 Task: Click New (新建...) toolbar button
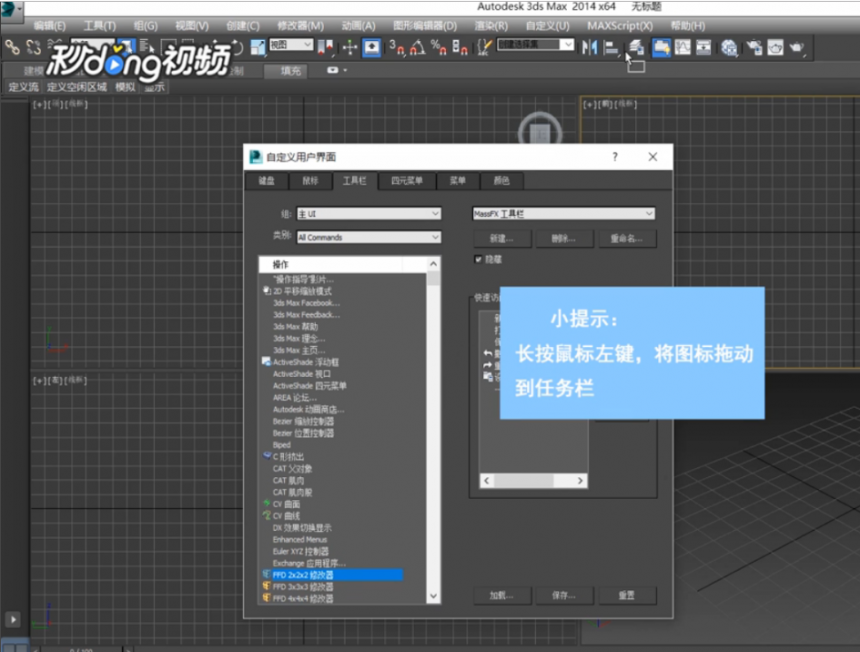[502, 239]
